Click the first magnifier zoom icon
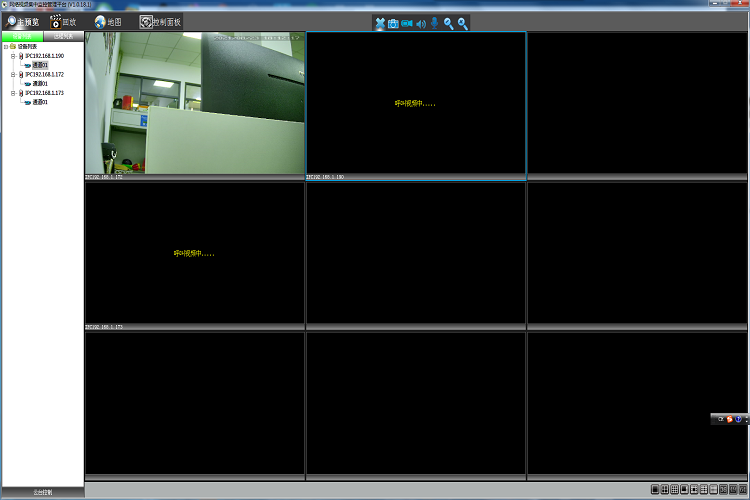750x500 pixels. click(x=448, y=23)
